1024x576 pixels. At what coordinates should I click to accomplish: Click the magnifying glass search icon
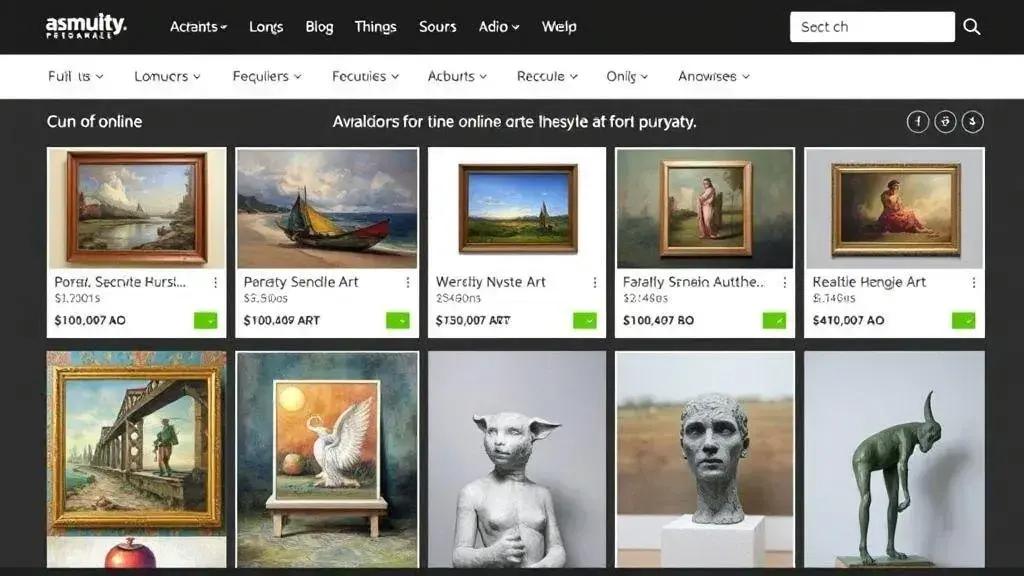click(x=971, y=27)
